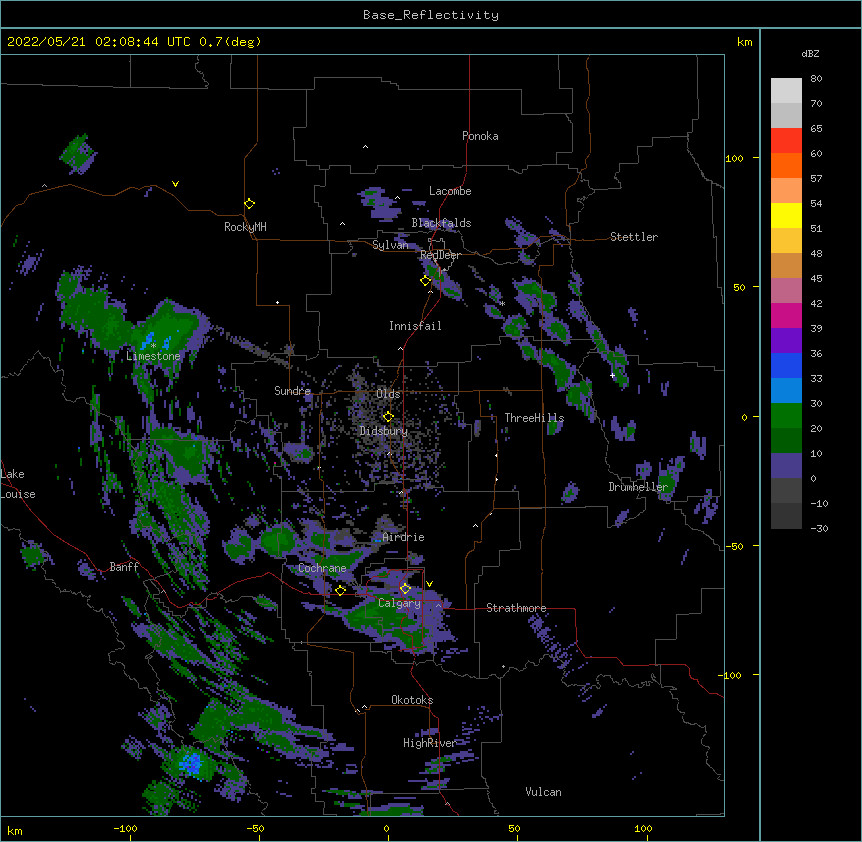862x842 pixels.
Task: Select the red 60-65 dBZ legend swatch
Action: tap(786, 140)
